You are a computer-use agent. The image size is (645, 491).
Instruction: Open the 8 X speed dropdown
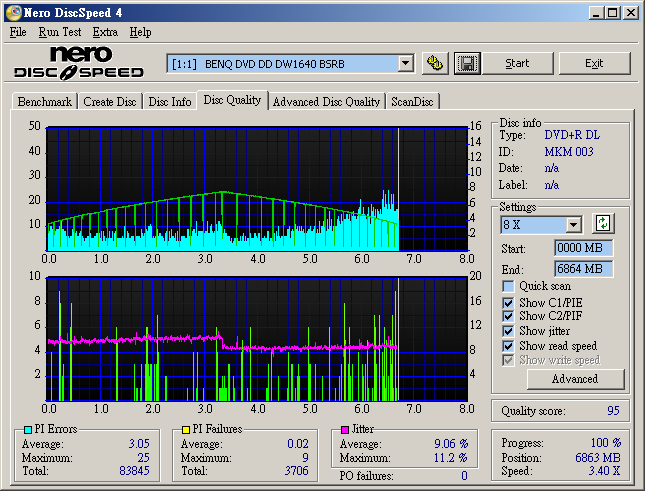coord(573,225)
